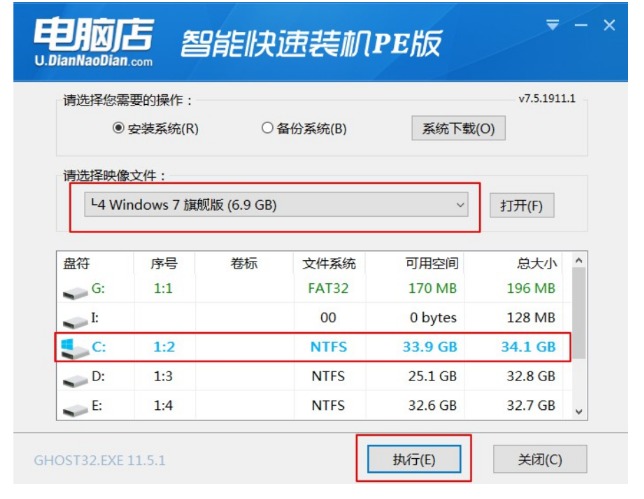
Task: Click the 25.1 GB free space cell
Action: coord(432,376)
